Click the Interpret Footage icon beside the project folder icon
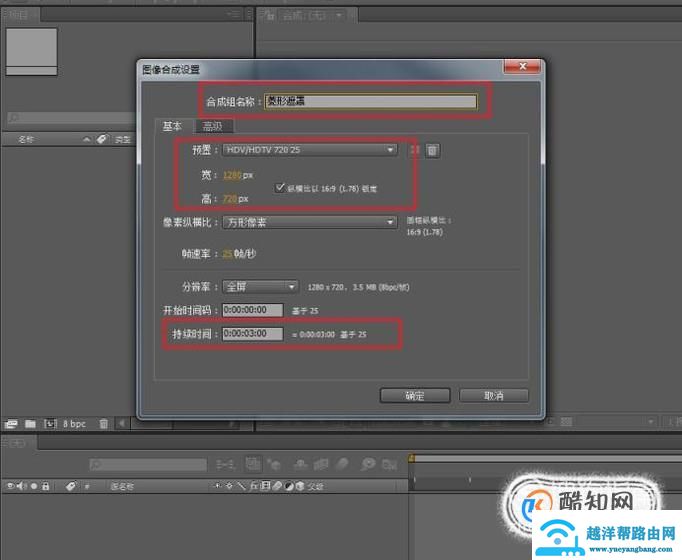This screenshot has height=560, width=682. pyautogui.click(x=11, y=423)
